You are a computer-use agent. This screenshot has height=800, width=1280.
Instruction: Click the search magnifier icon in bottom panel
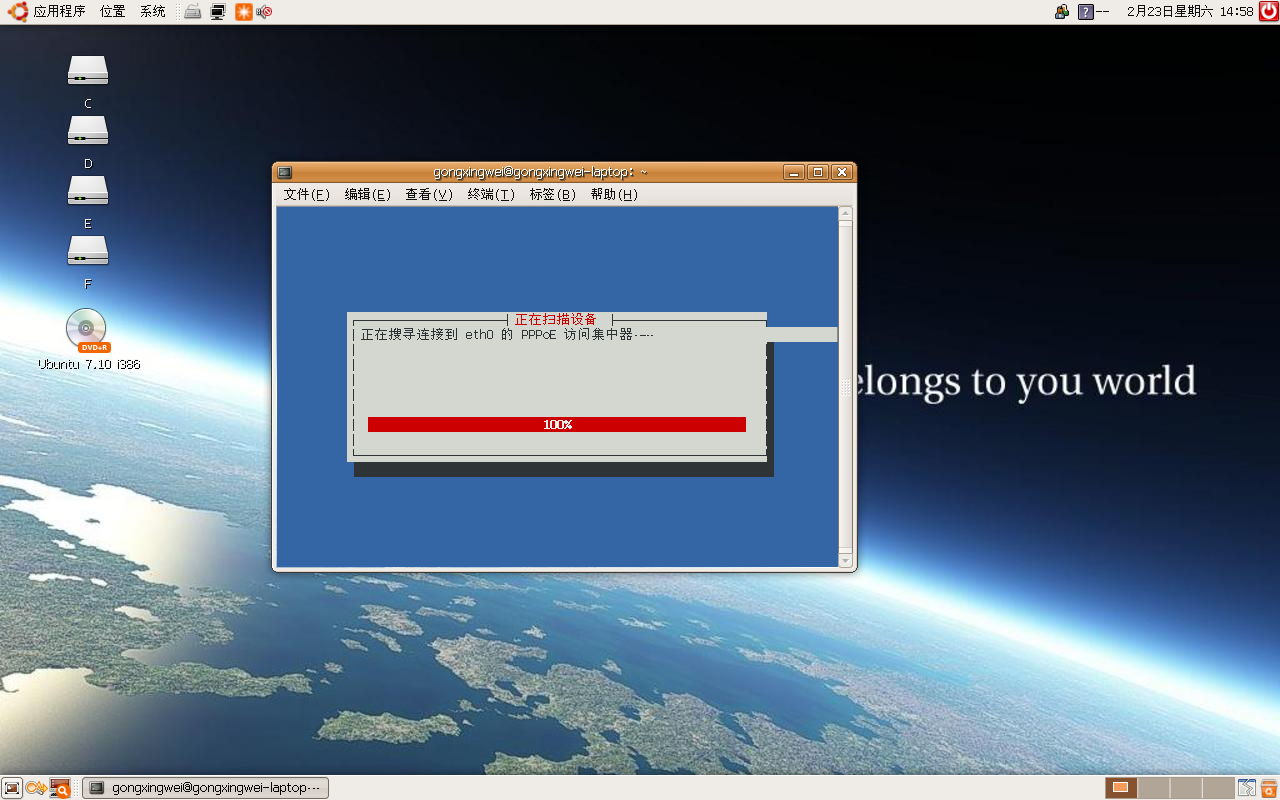pos(60,788)
